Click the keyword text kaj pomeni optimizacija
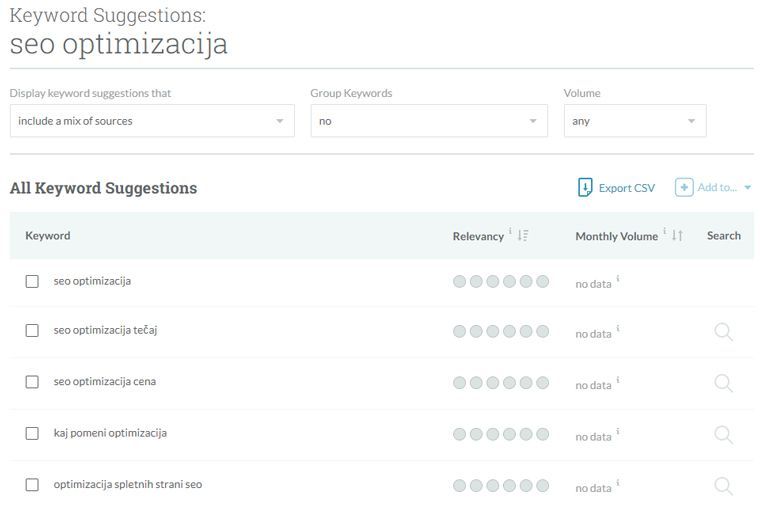The height and width of the screenshot is (509, 760). click(x=110, y=433)
